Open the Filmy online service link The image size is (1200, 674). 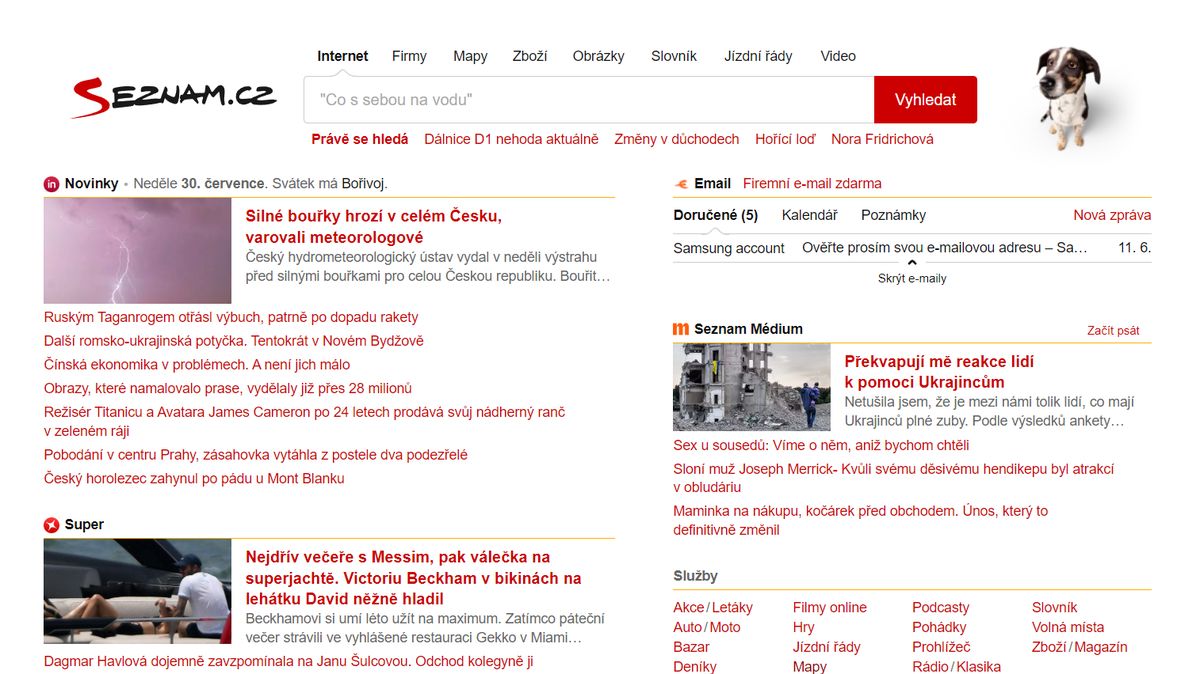click(x=830, y=607)
